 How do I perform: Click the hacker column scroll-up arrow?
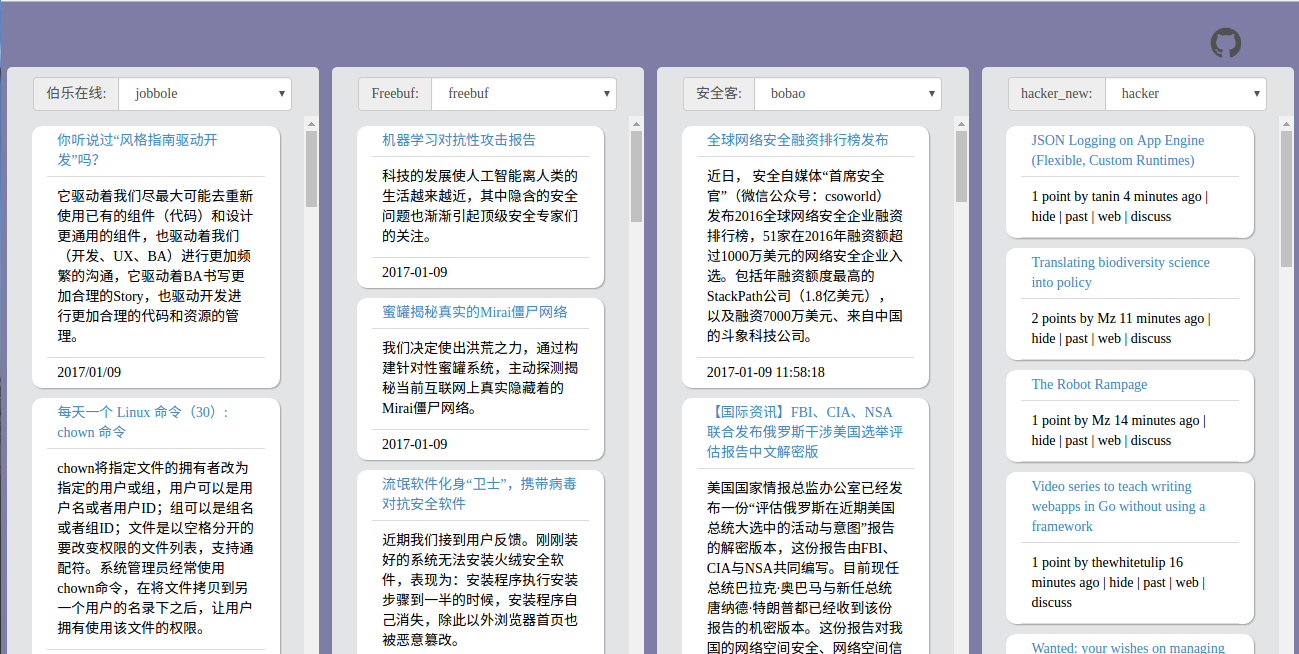pyautogui.click(x=1286, y=124)
